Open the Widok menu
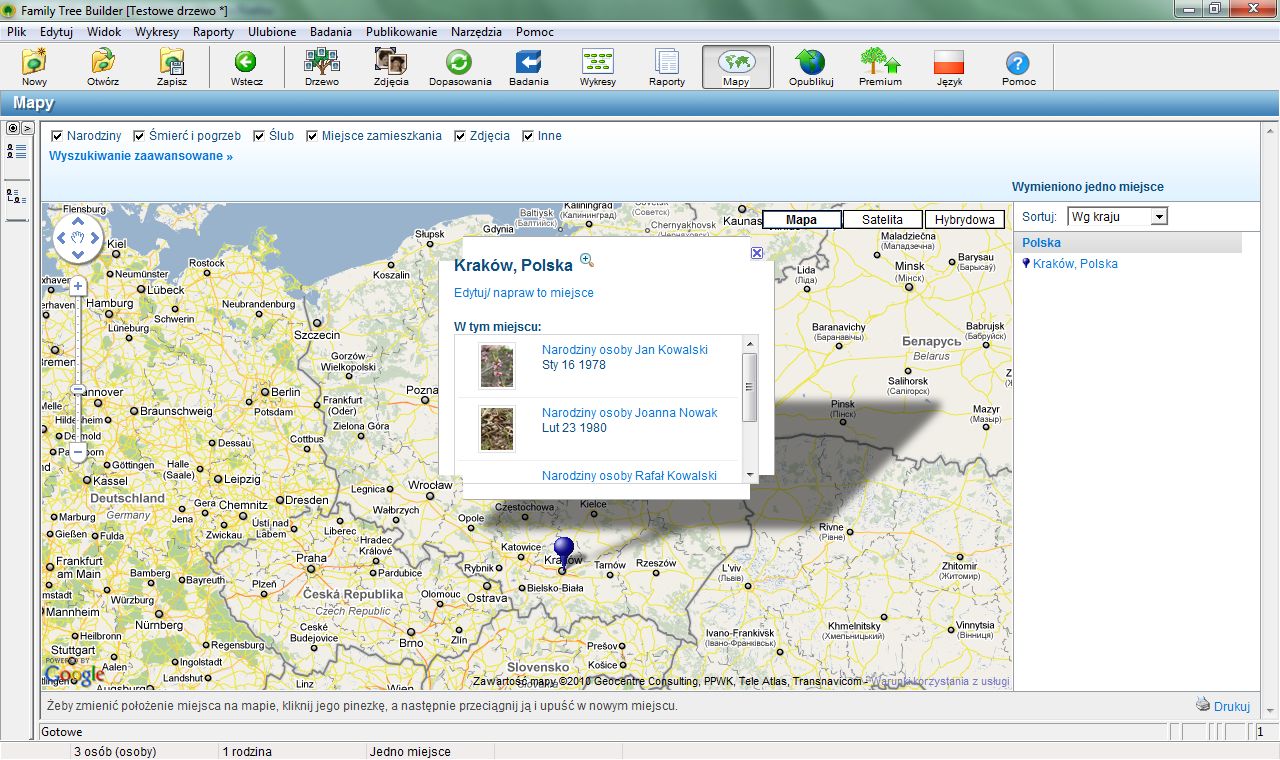Screen dimensions: 1280x760 pos(104,31)
